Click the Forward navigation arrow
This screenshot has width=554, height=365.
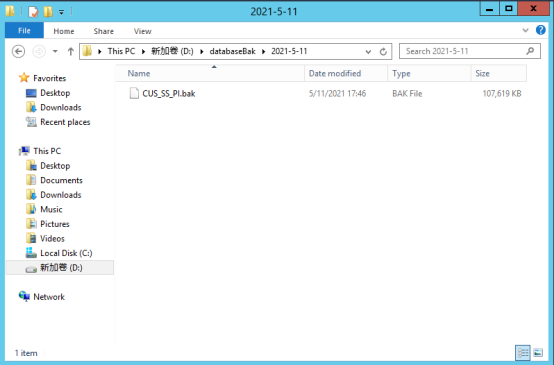(39, 52)
